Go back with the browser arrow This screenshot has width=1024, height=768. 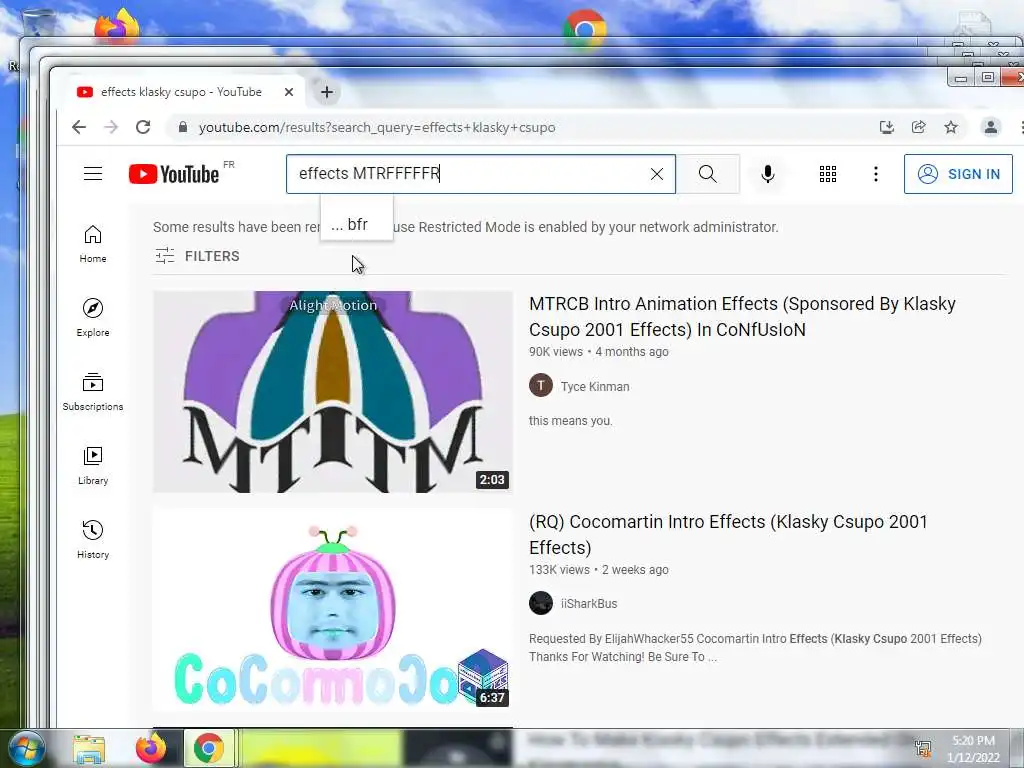[x=79, y=127]
